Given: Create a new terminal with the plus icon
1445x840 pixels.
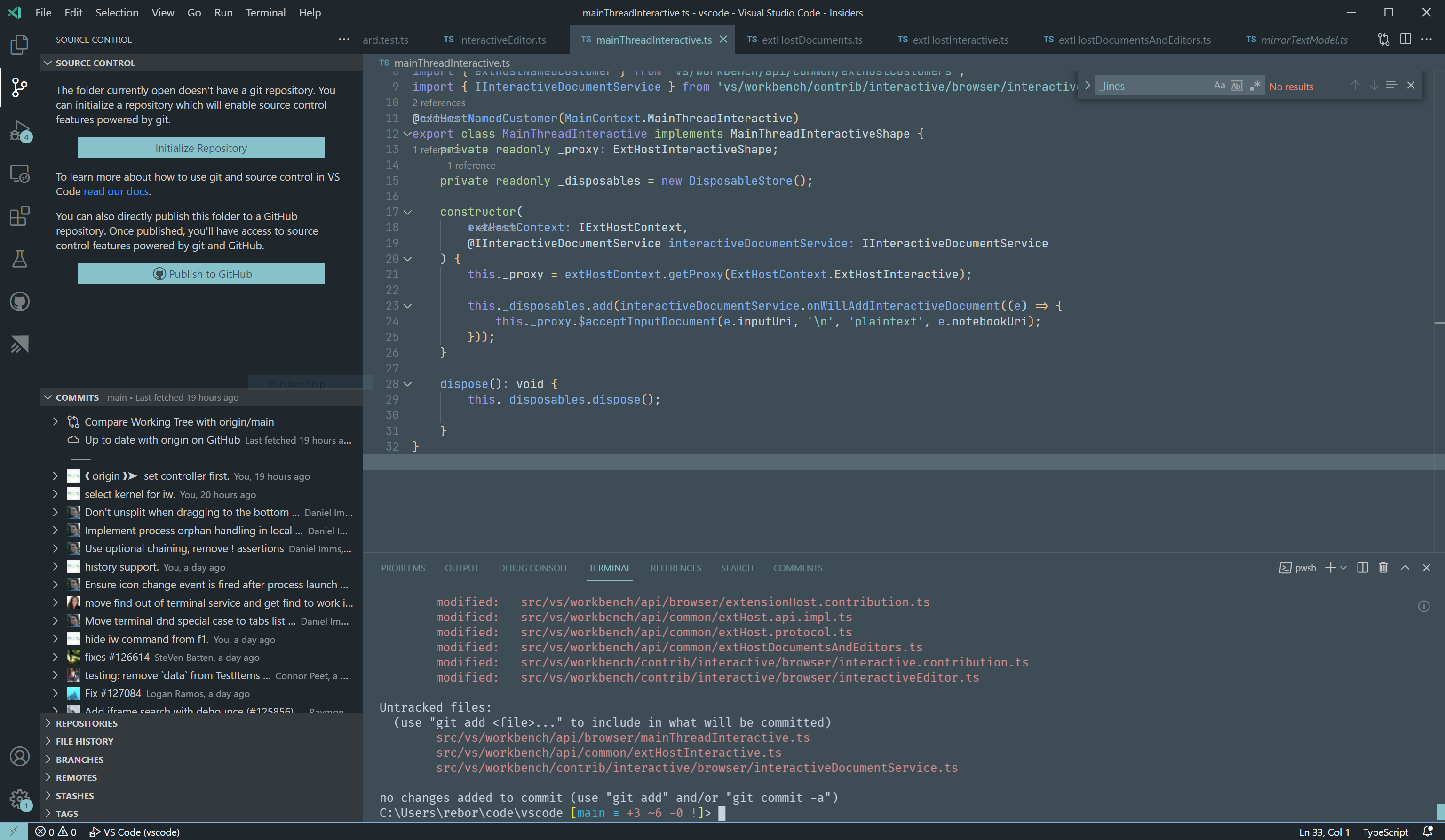Looking at the screenshot, I should click(1330, 568).
